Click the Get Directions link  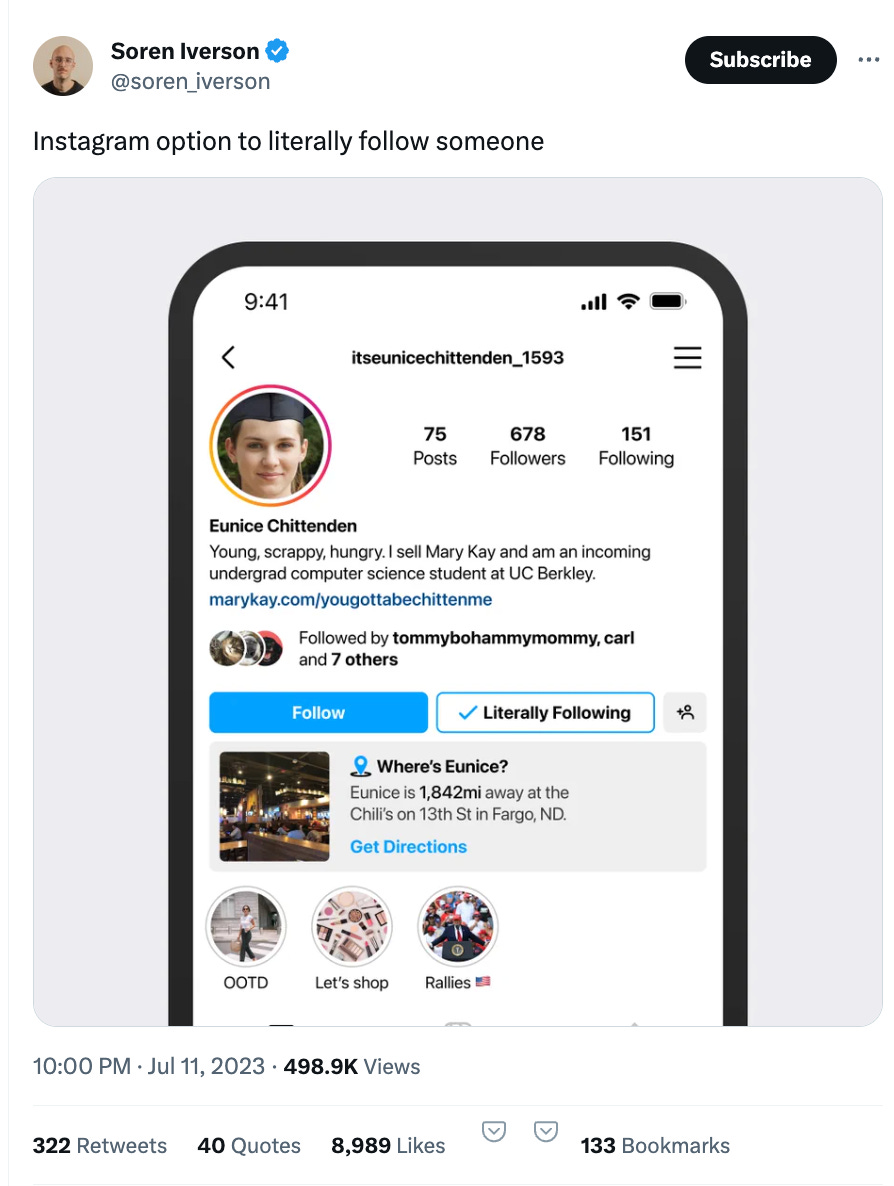point(408,847)
